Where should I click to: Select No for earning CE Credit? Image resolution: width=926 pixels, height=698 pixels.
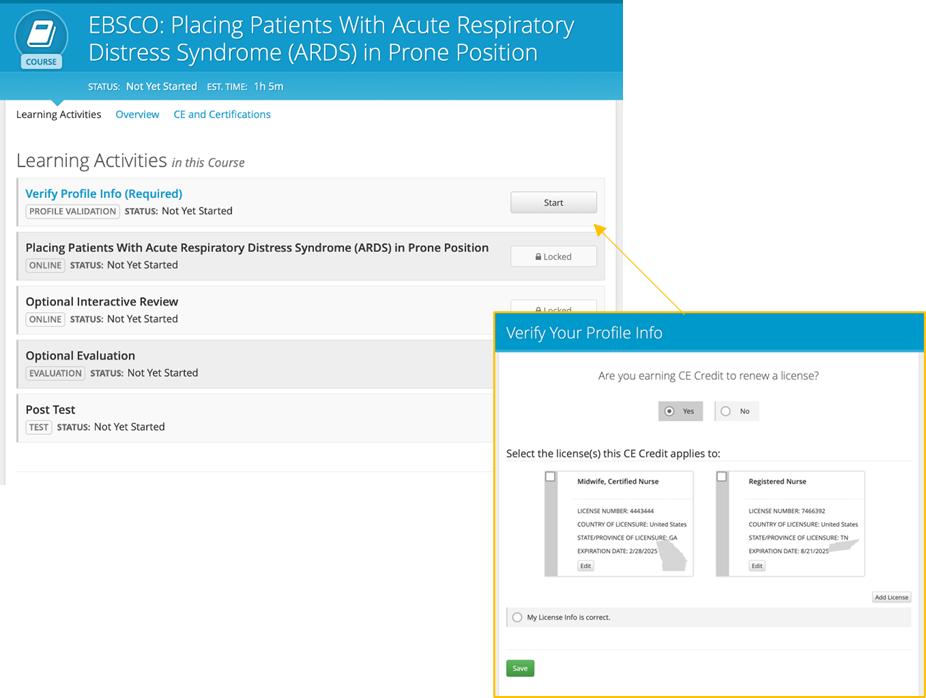pyautogui.click(x=736, y=411)
